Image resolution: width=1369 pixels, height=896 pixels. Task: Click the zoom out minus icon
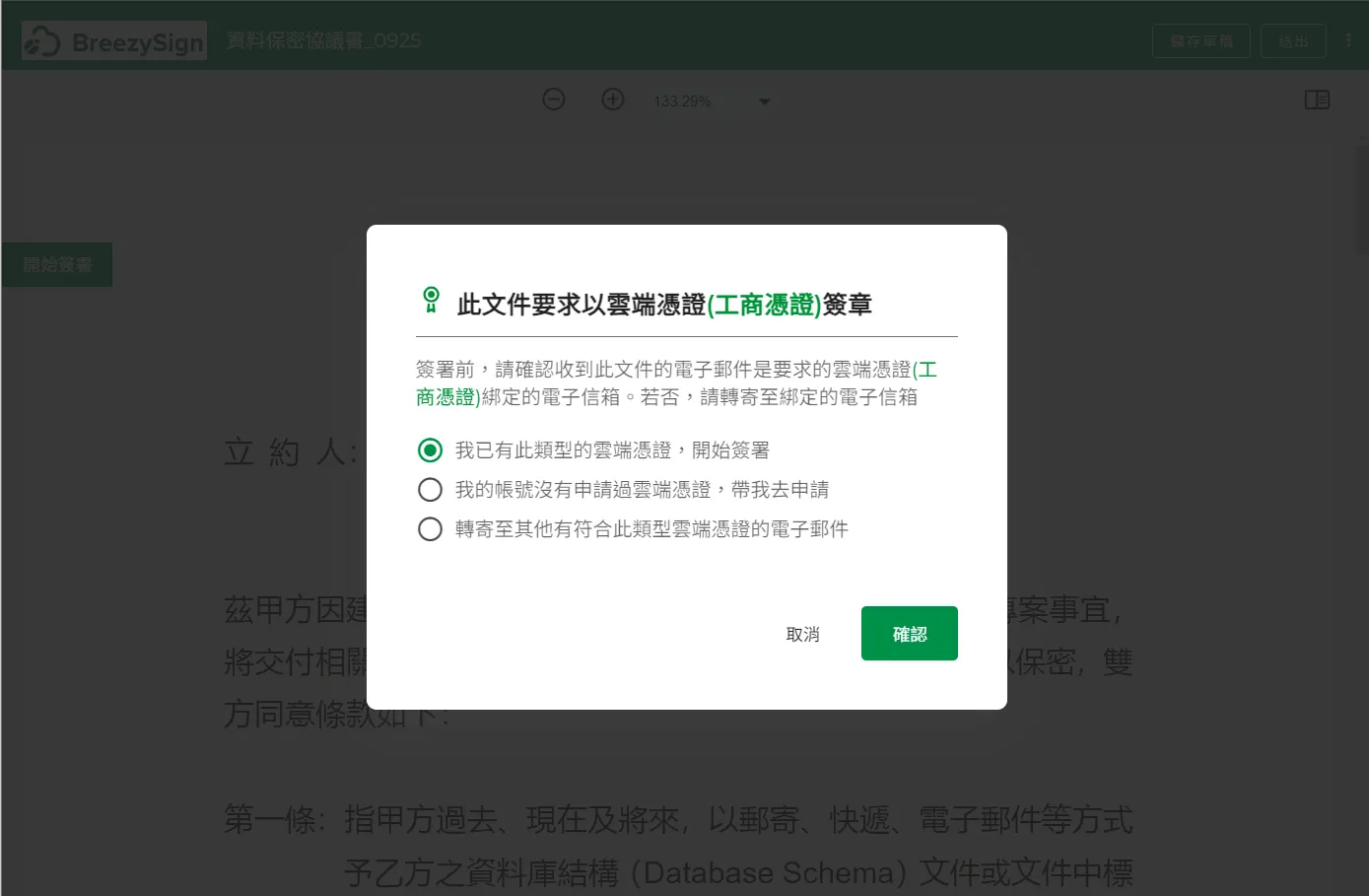click(553, 100)
